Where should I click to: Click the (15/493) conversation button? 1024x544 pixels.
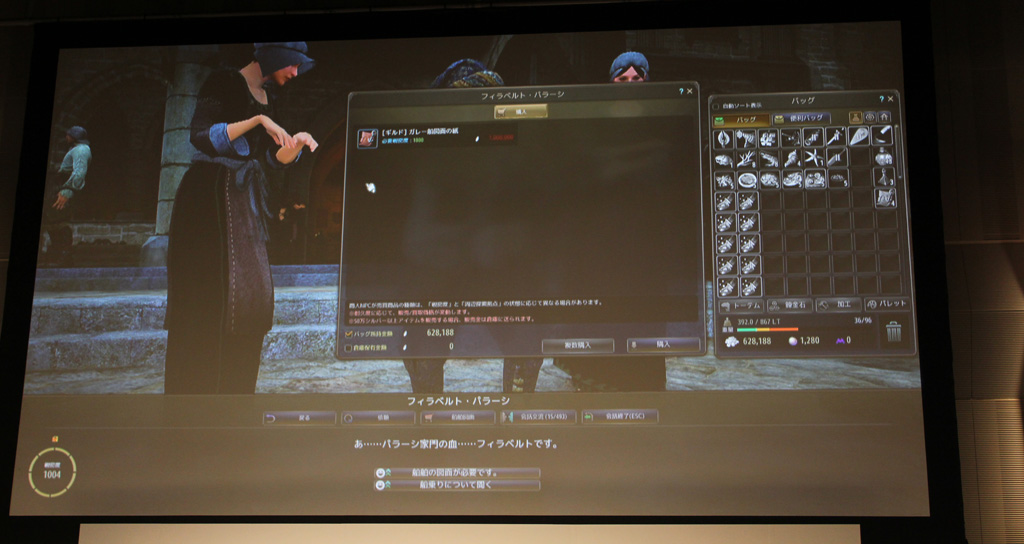(x=537, y=417)
